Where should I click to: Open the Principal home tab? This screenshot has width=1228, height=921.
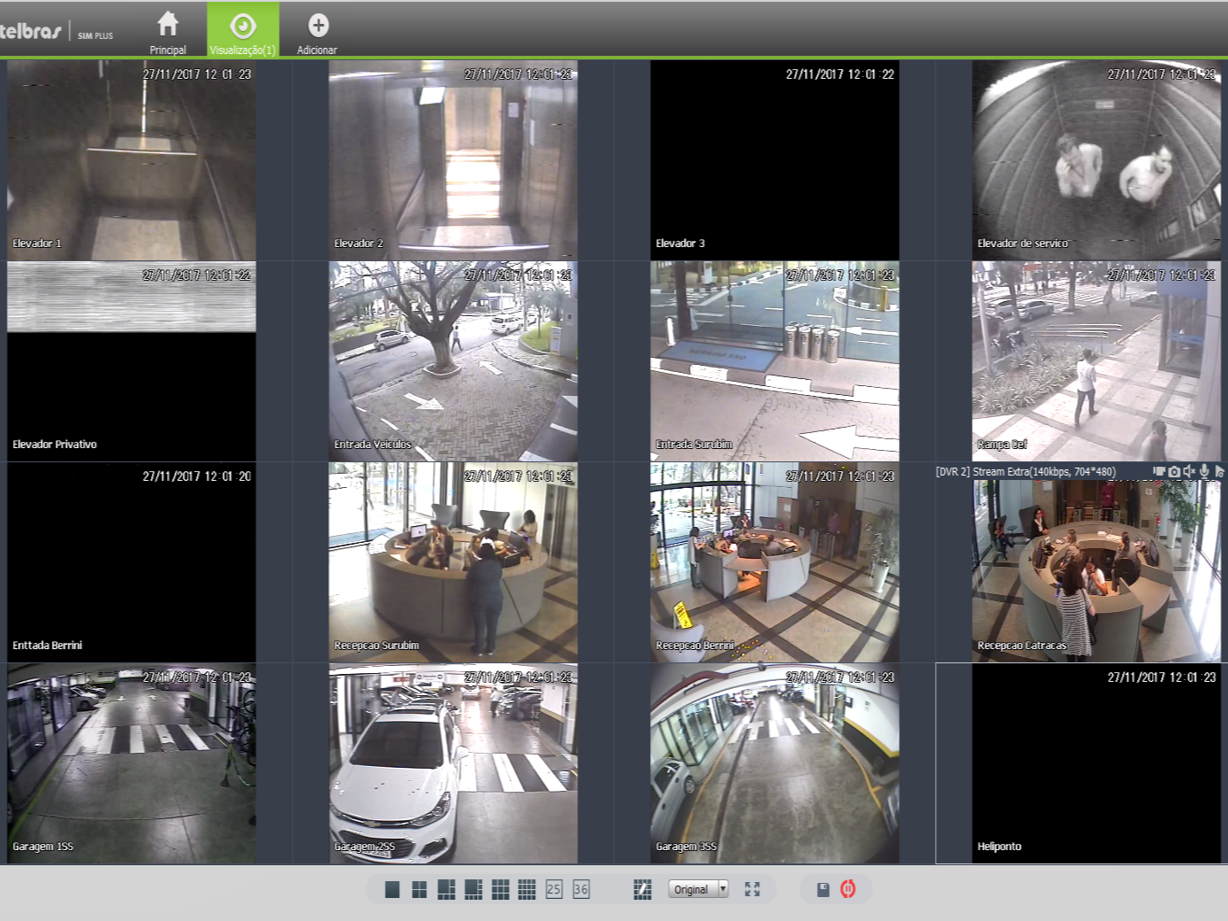point(168,31)
